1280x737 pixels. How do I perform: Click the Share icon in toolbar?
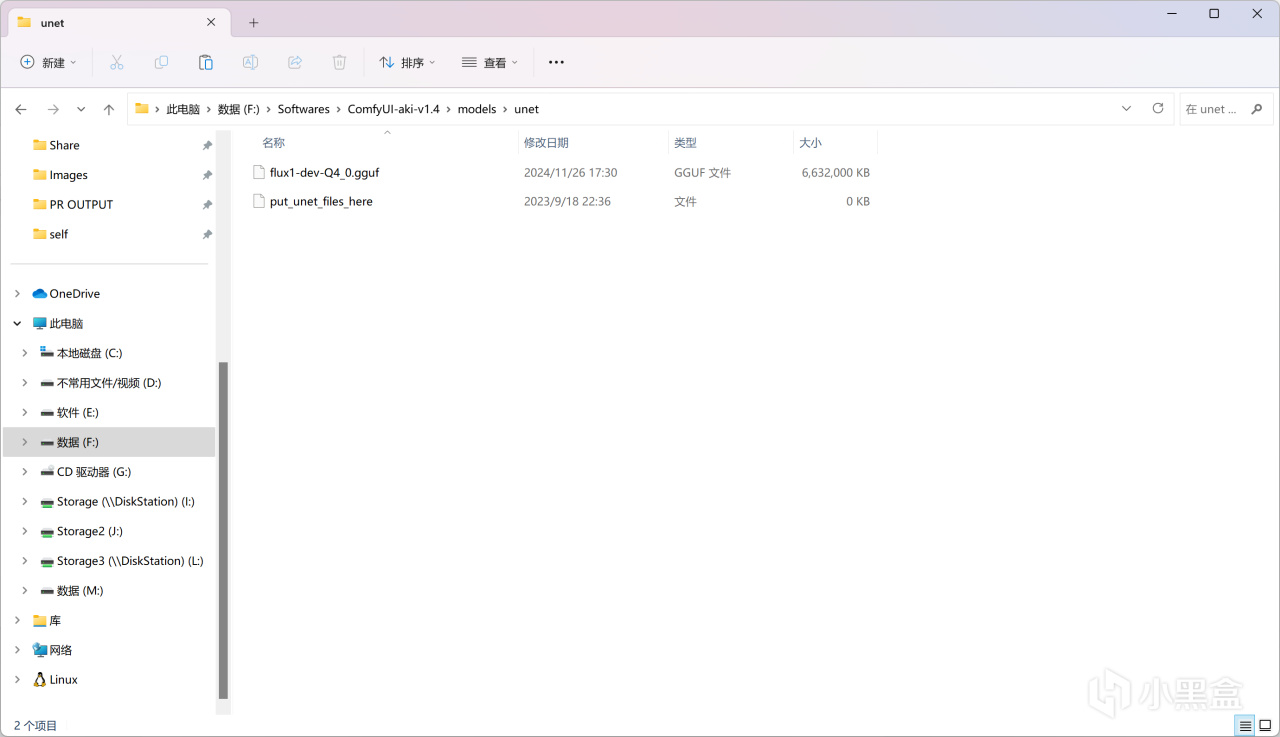pyautogui.click(x=295, y=62)
